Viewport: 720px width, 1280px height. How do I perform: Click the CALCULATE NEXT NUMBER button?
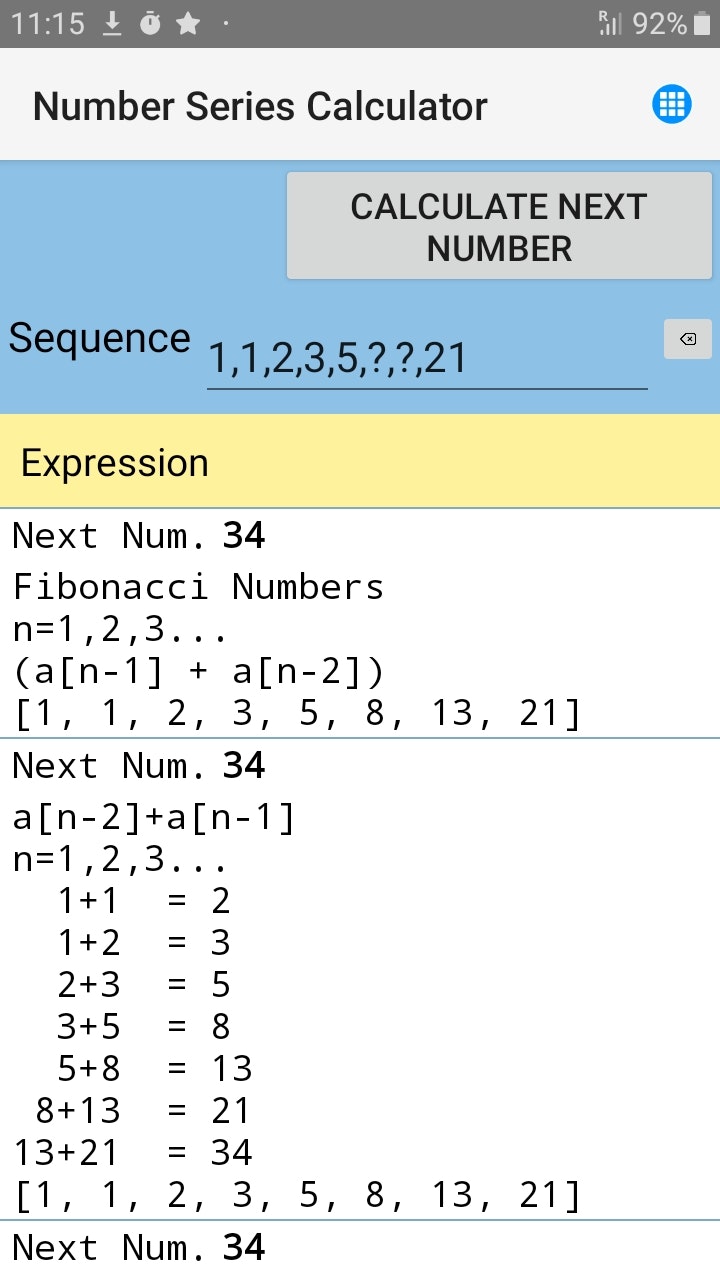pos(500,226)
